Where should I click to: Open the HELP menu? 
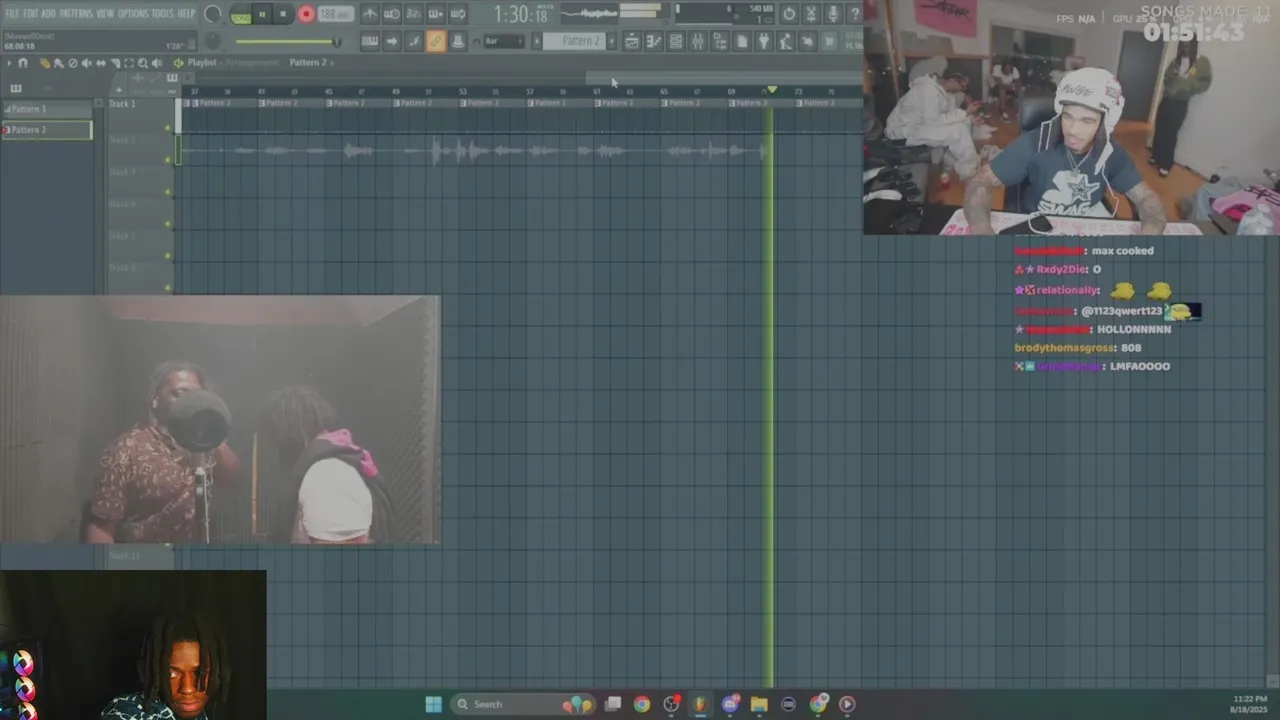point(186,14)
